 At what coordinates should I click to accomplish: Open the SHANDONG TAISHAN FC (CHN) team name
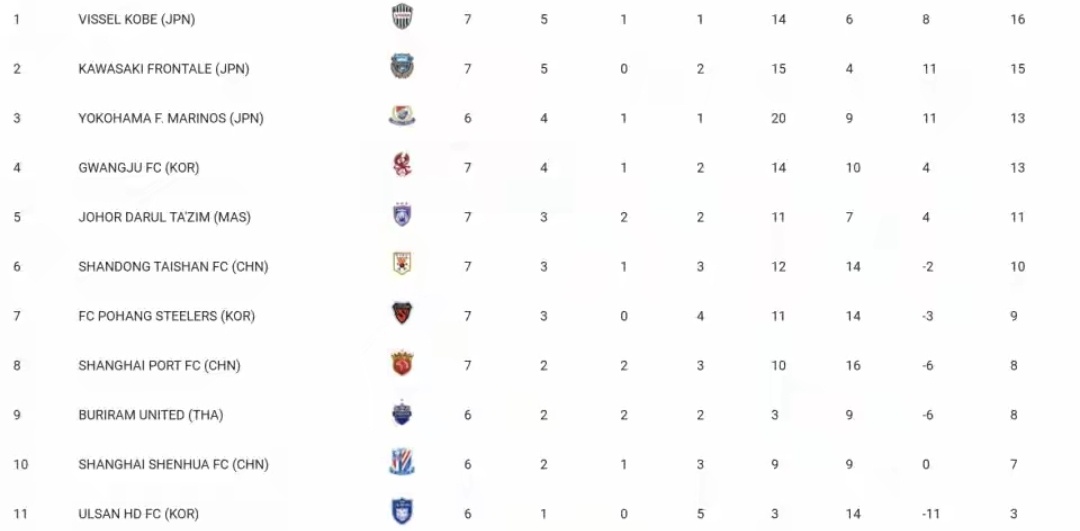tap(173, 267)
